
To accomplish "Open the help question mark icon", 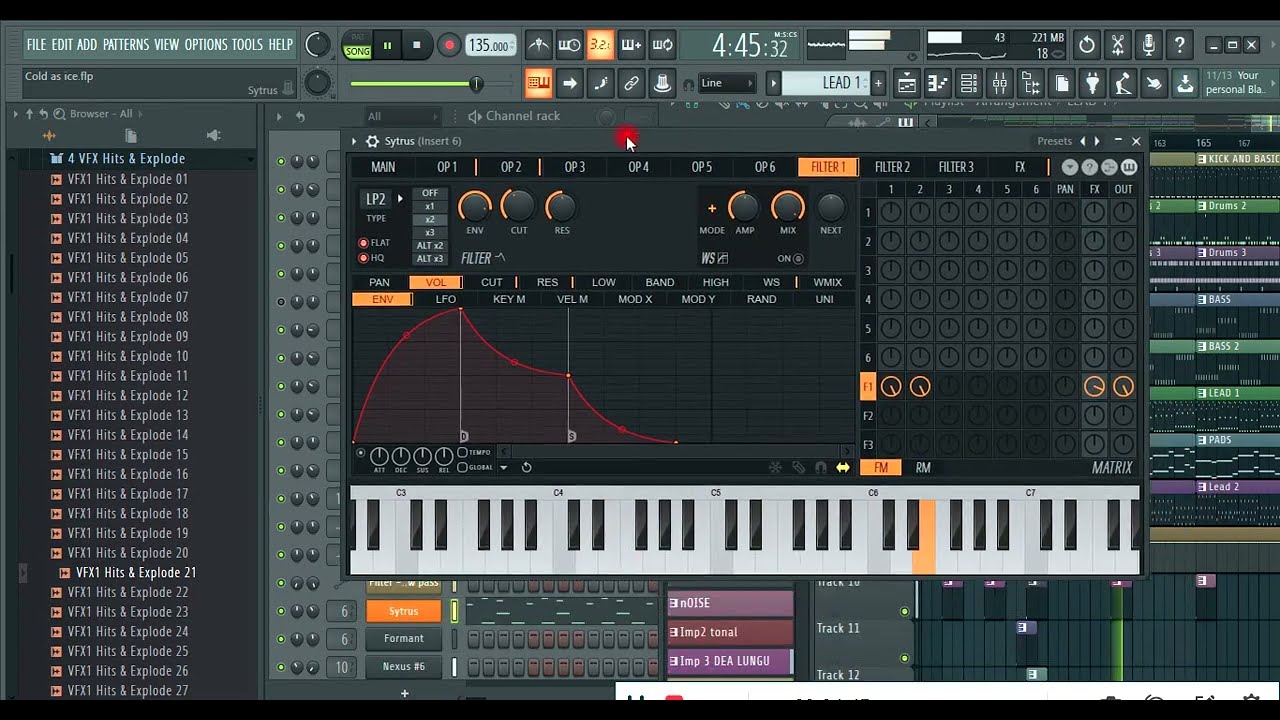I will 1179,45.
